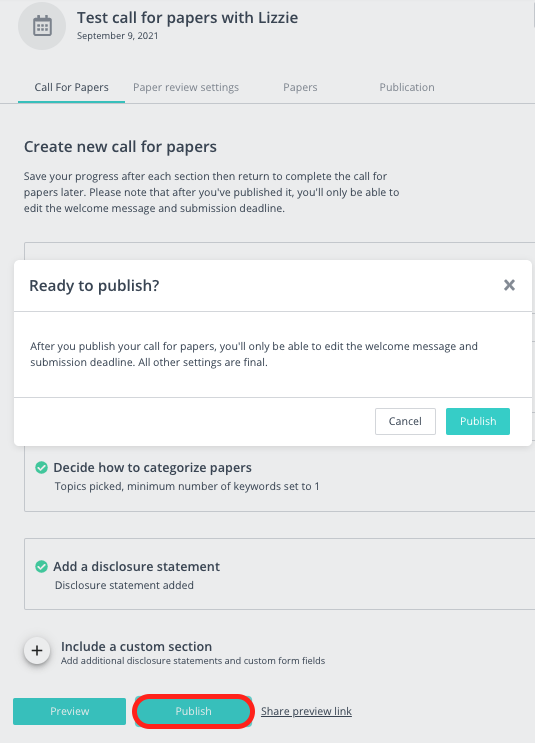
Task: Click the Preview button at bottom
Action: [x=70, y=711]
